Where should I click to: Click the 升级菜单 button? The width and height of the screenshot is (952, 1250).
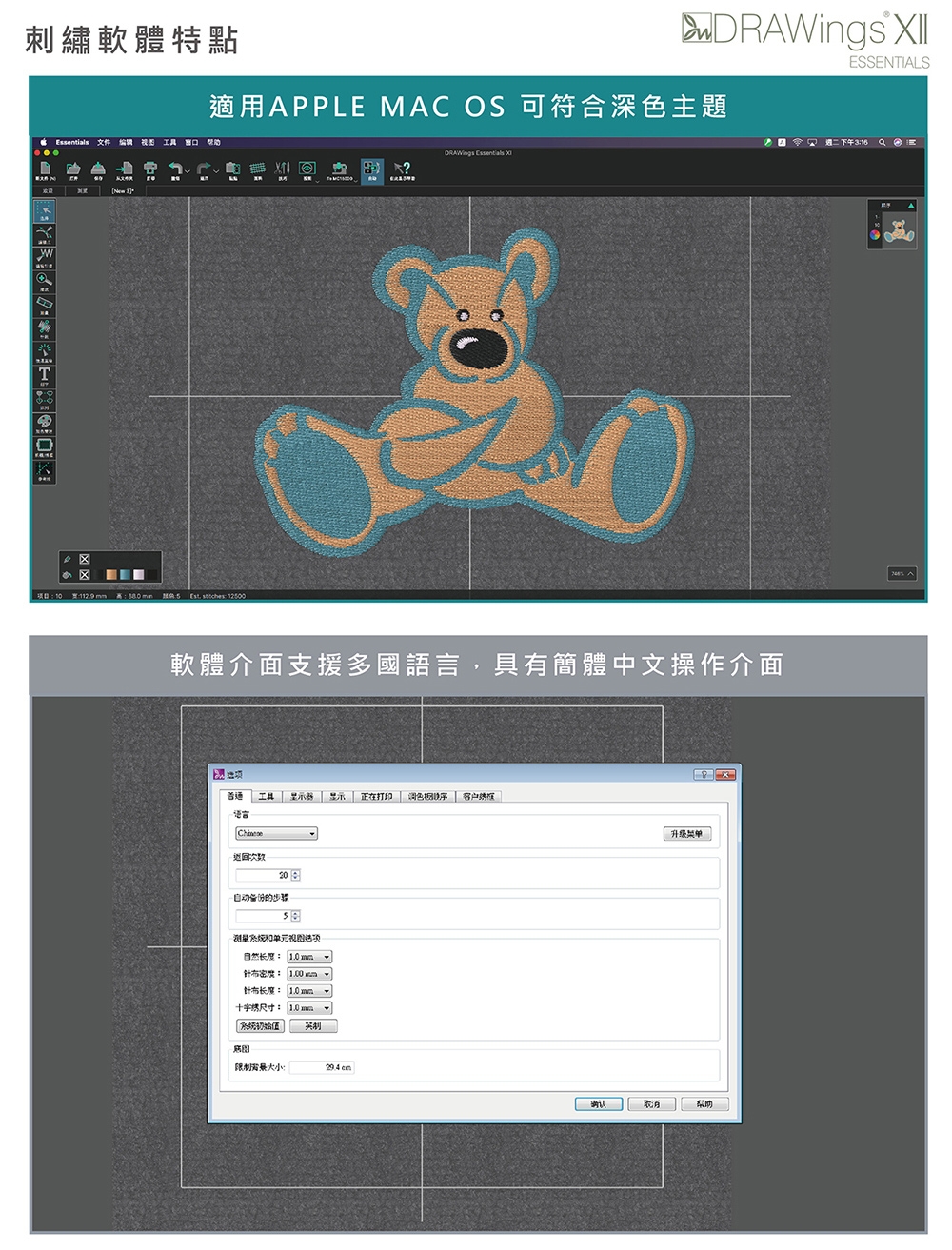pos(686,834)
